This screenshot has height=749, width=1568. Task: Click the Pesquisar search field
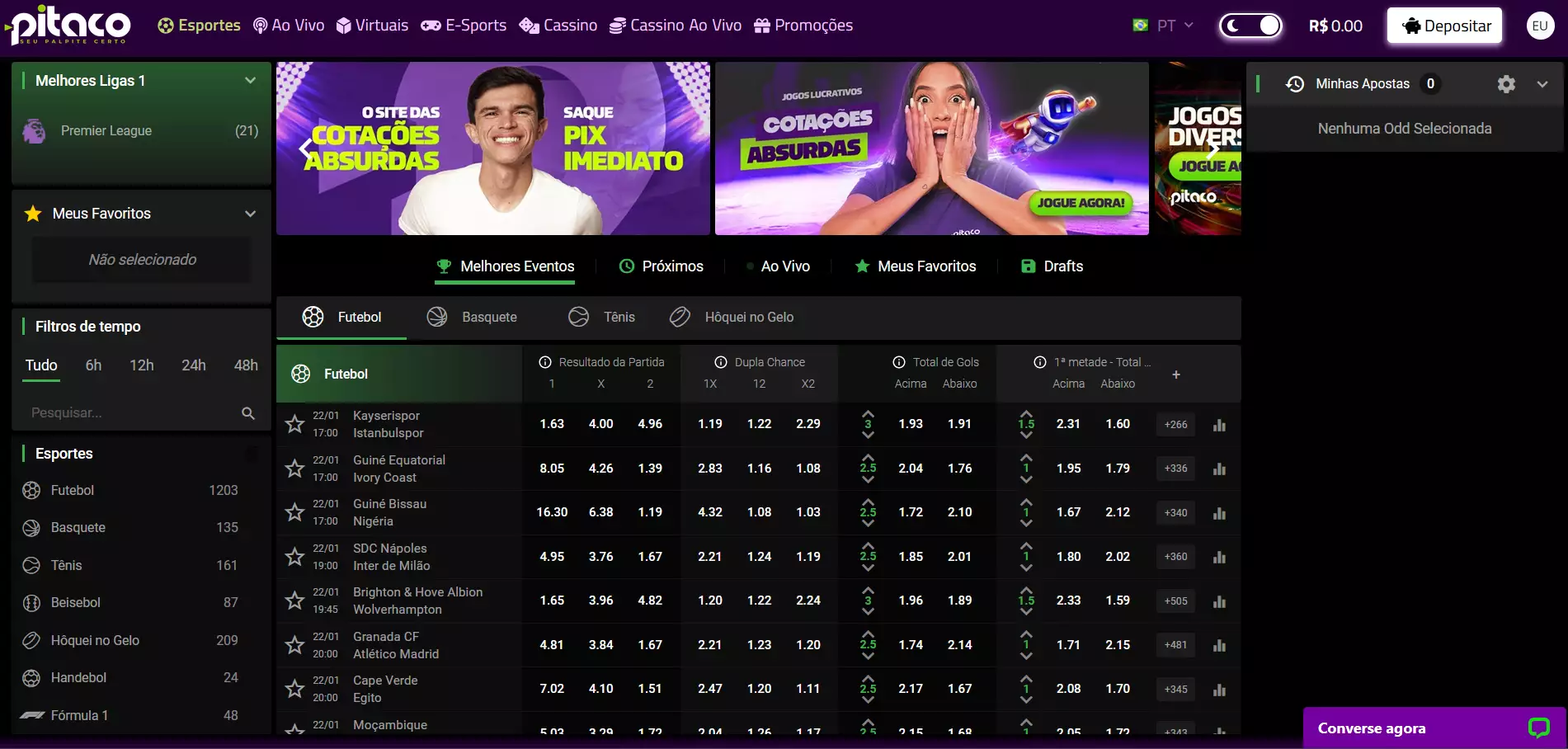(132, 413)
